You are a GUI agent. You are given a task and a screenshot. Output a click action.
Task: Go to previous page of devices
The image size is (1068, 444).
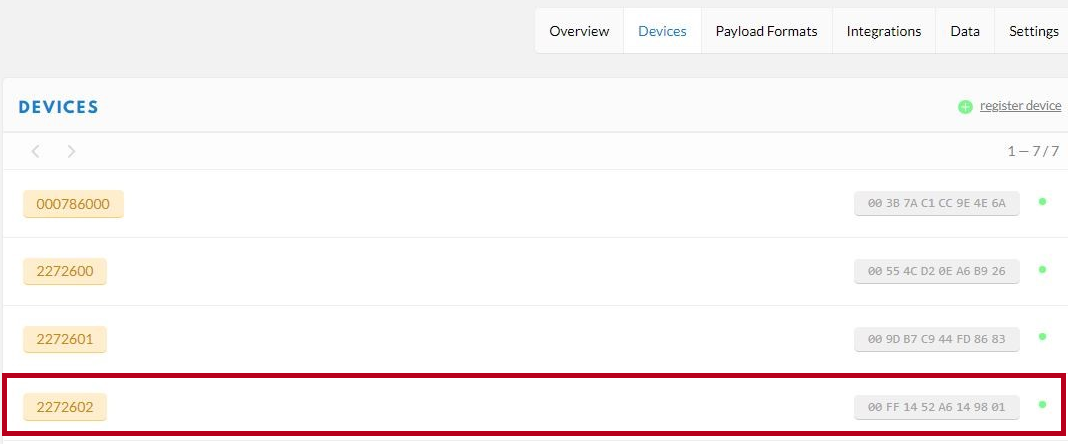click(35, 151)
